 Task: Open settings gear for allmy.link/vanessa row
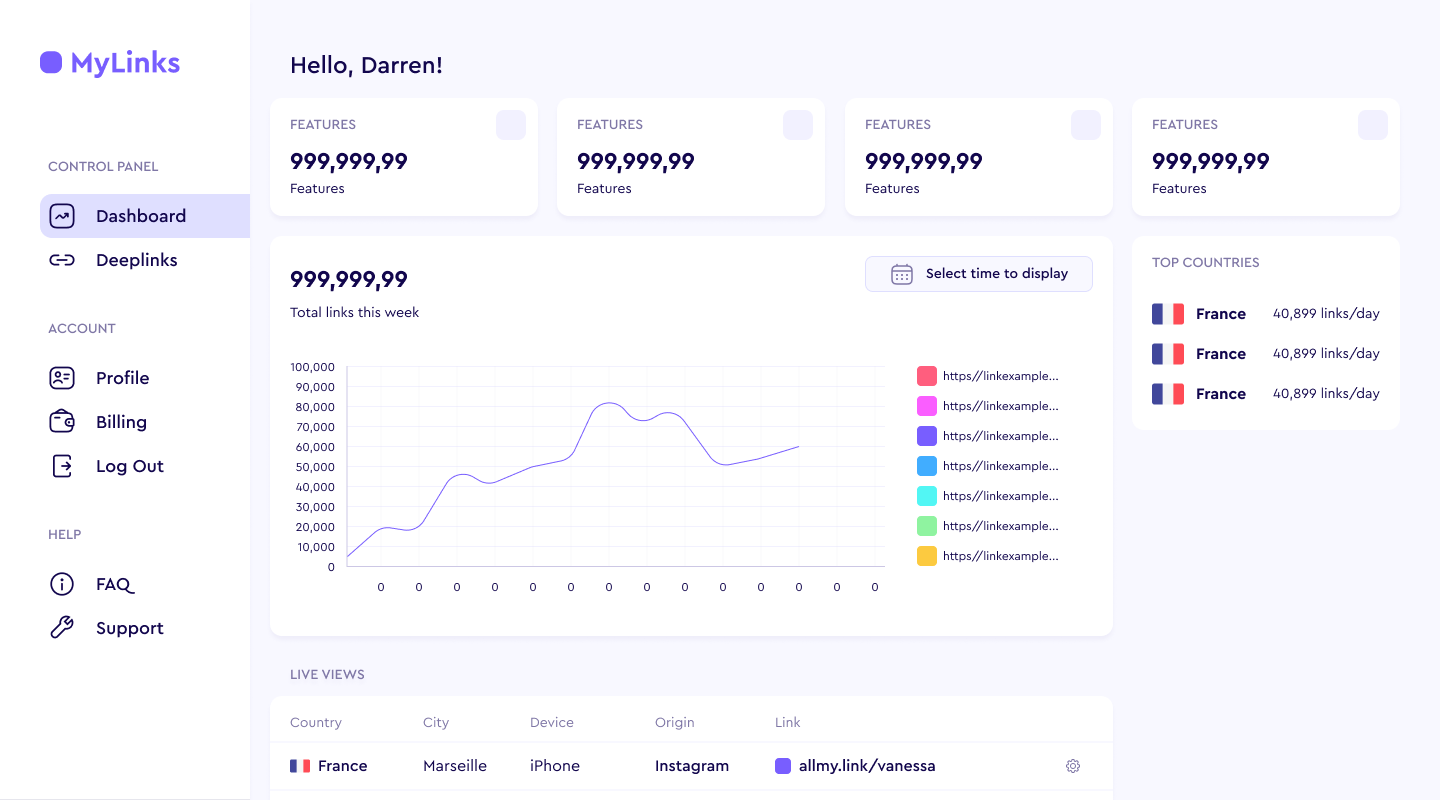[1073, 766]
